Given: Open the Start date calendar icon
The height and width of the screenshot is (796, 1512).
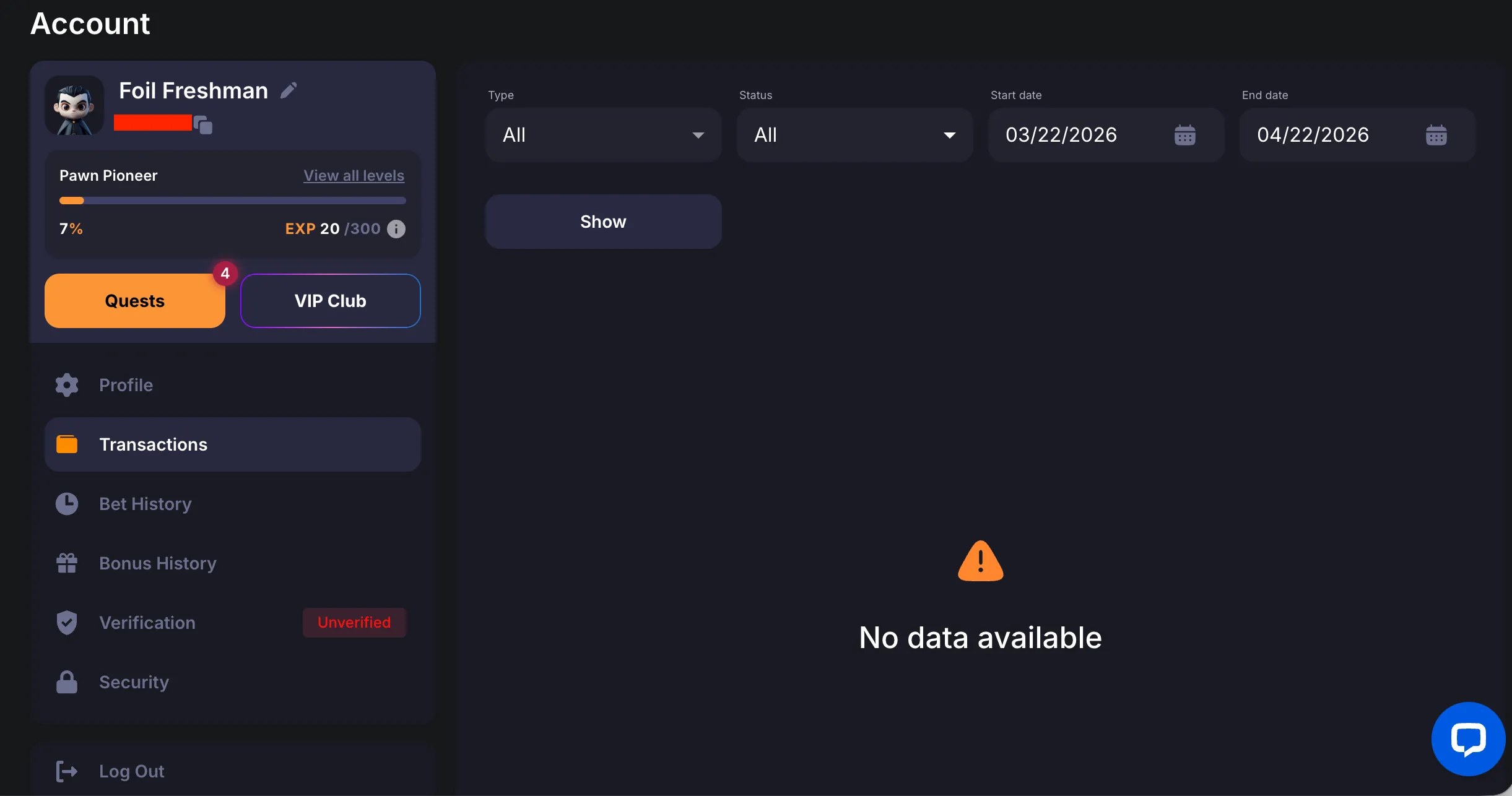Looking at the screenshot, I should coord(1185,135).
